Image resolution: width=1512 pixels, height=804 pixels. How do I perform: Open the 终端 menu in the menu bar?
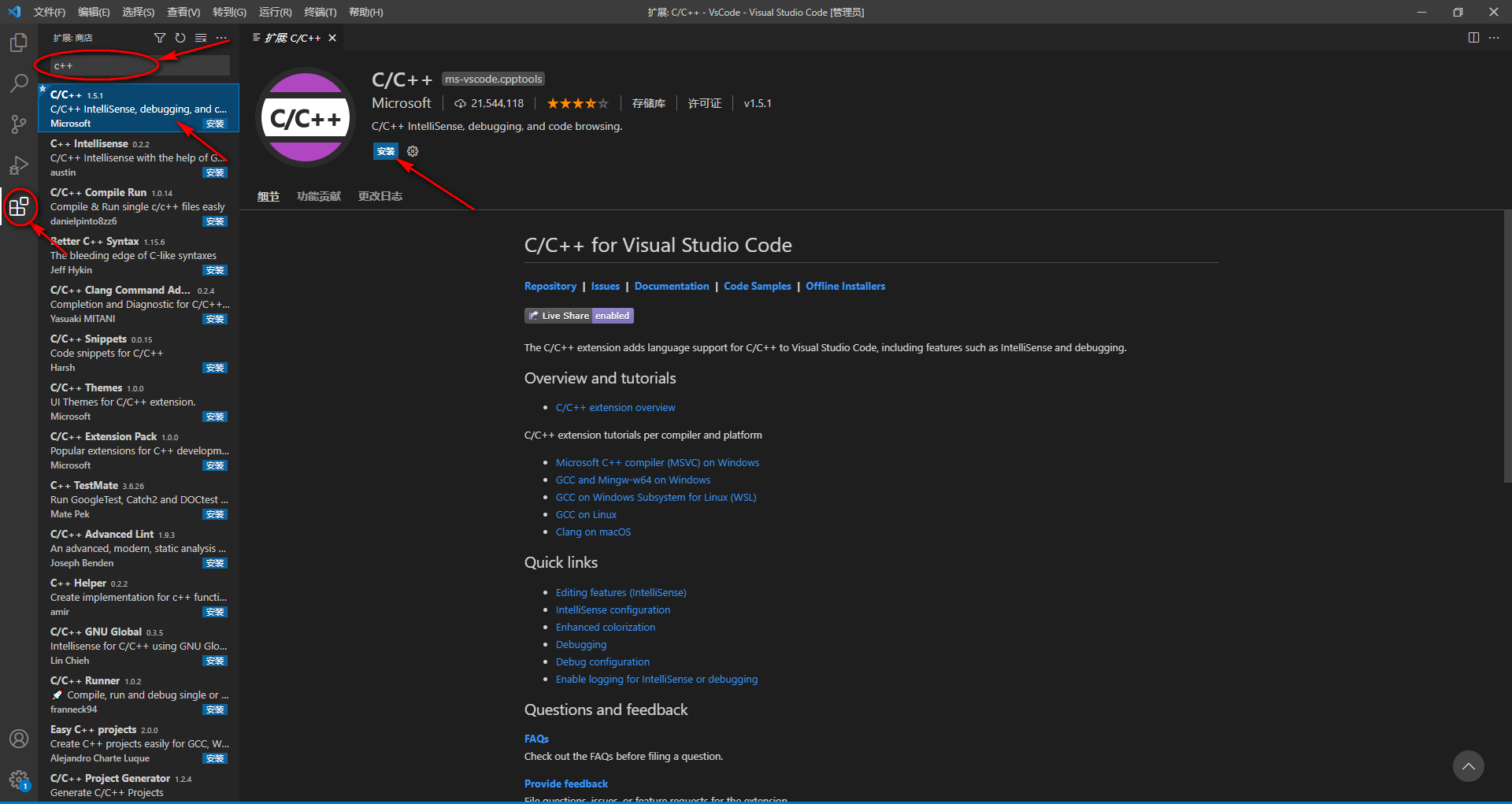319,12
